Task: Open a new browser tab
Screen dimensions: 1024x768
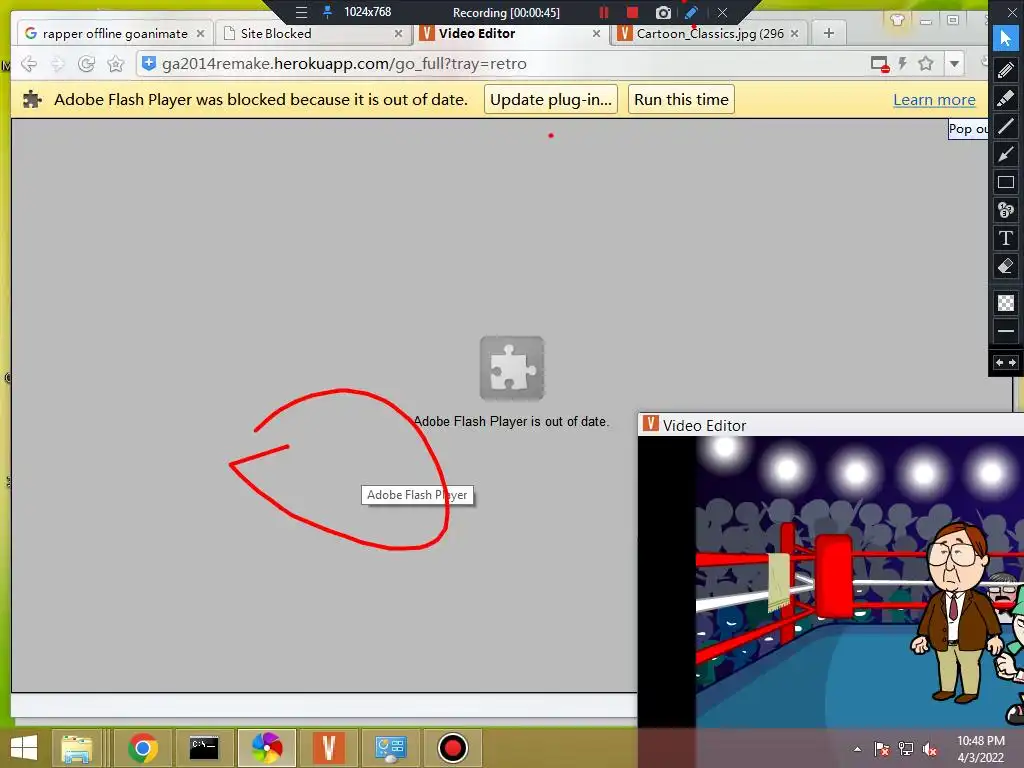Action: click(829, 33)
